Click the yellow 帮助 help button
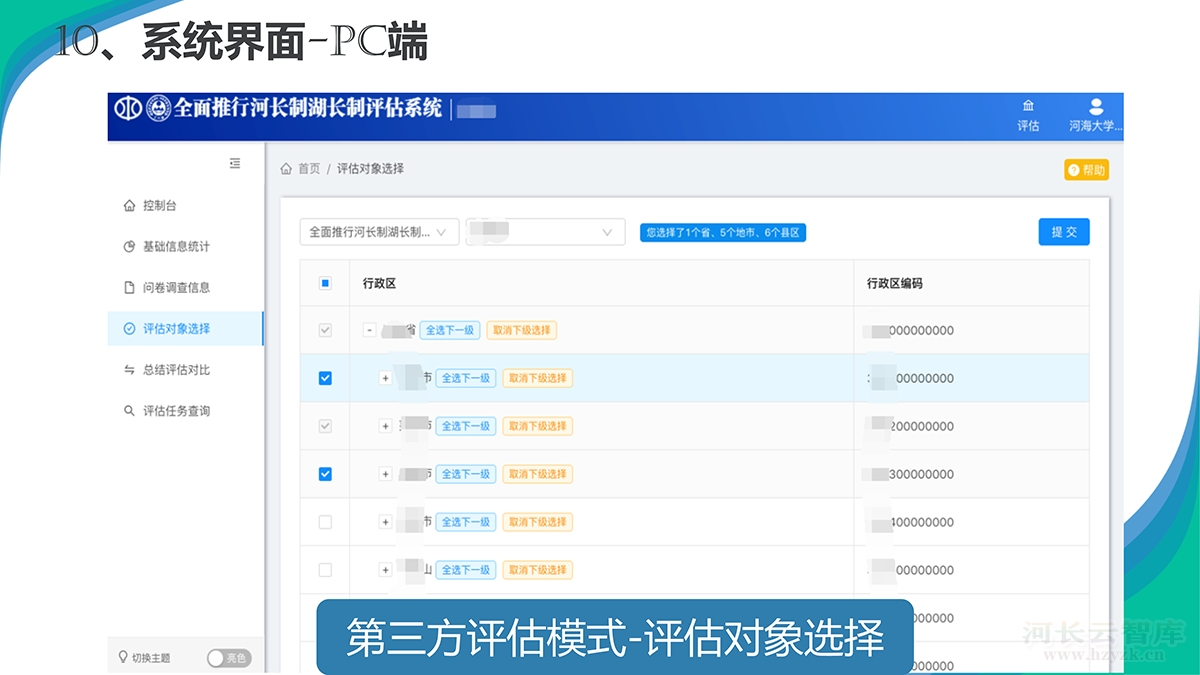The height and width of the screenshot is (675, 1200). click(1086, 170)
